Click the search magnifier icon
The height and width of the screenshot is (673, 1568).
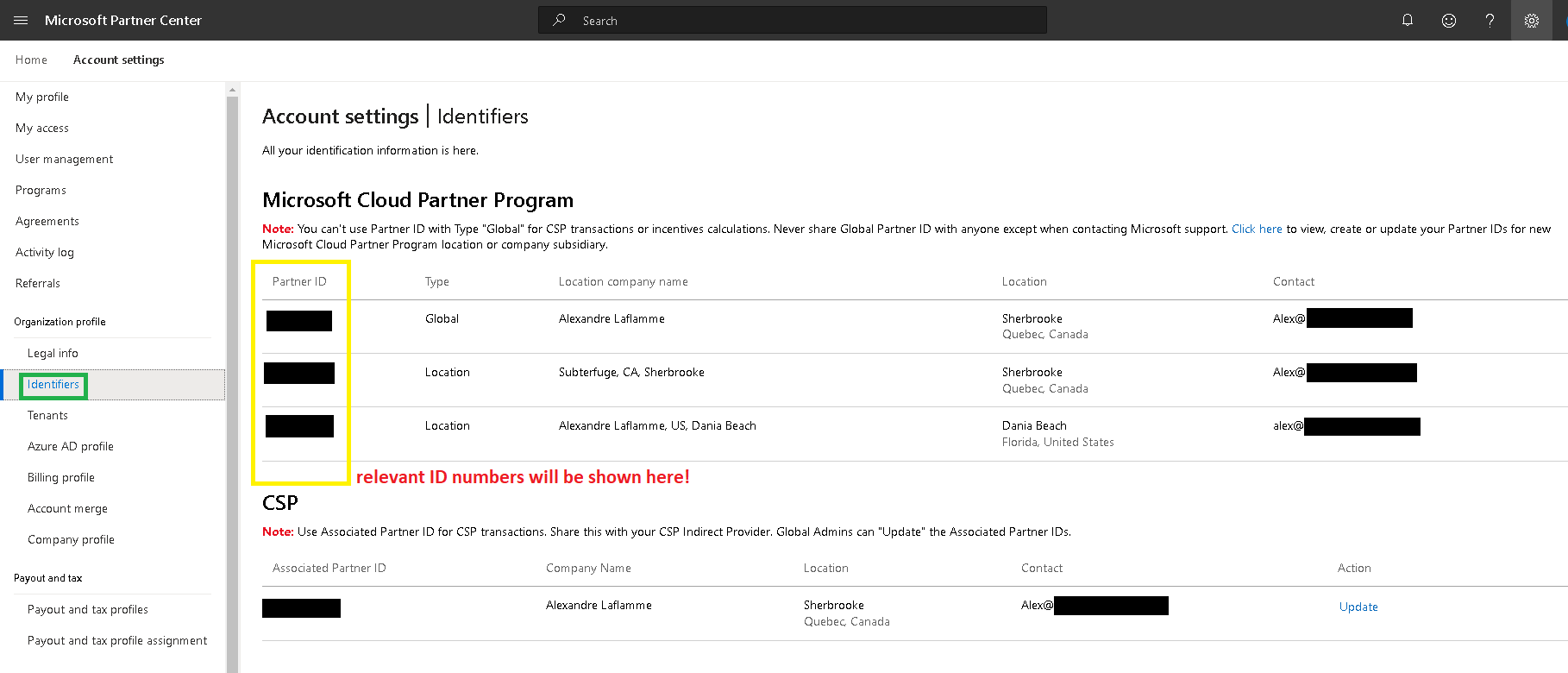(560, 20)
